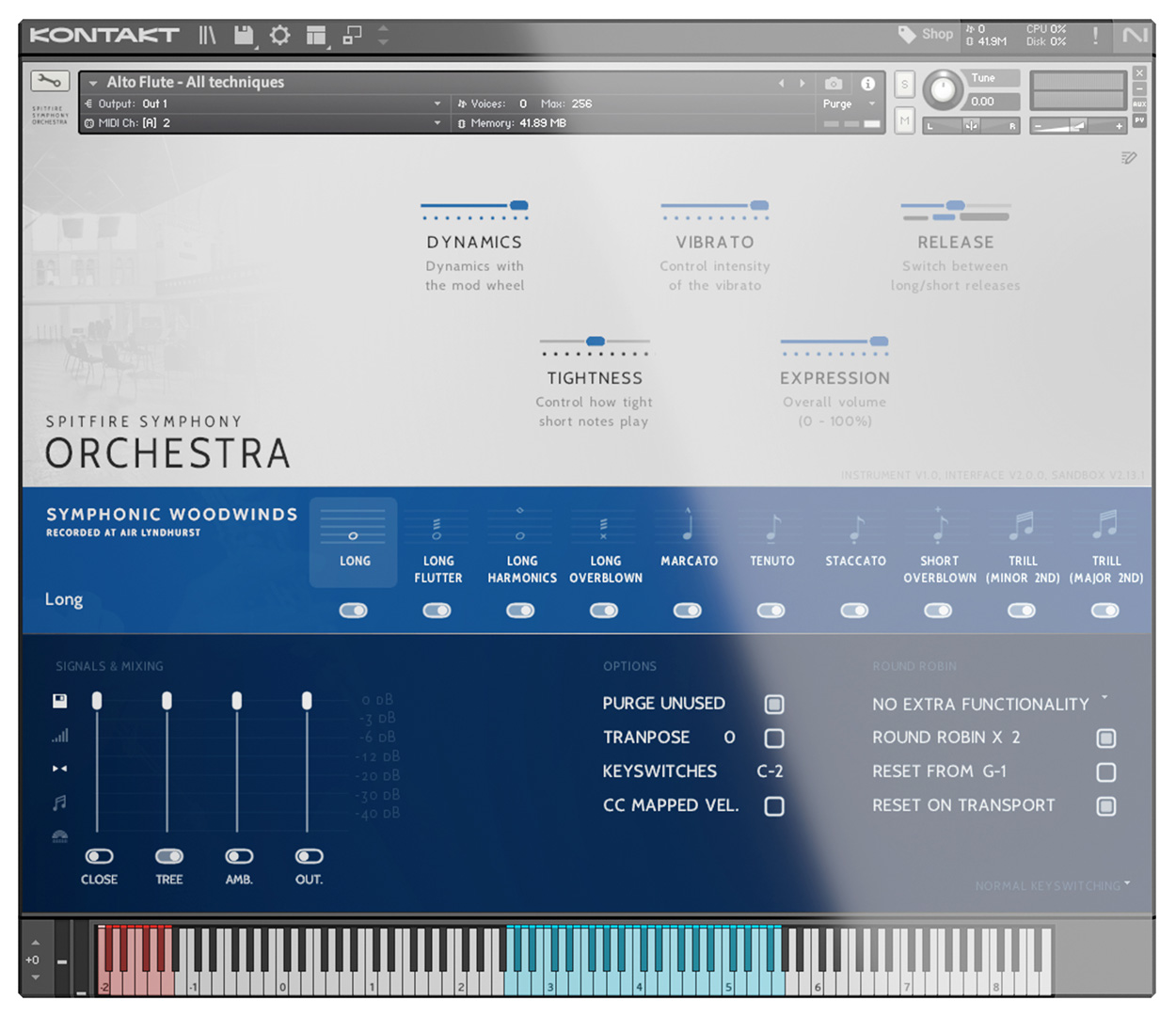The height and width of the screenshot is (1017, 1176).
Task: Open Kontakt settings via the gear icon
Action: click(x=279, y=35)
